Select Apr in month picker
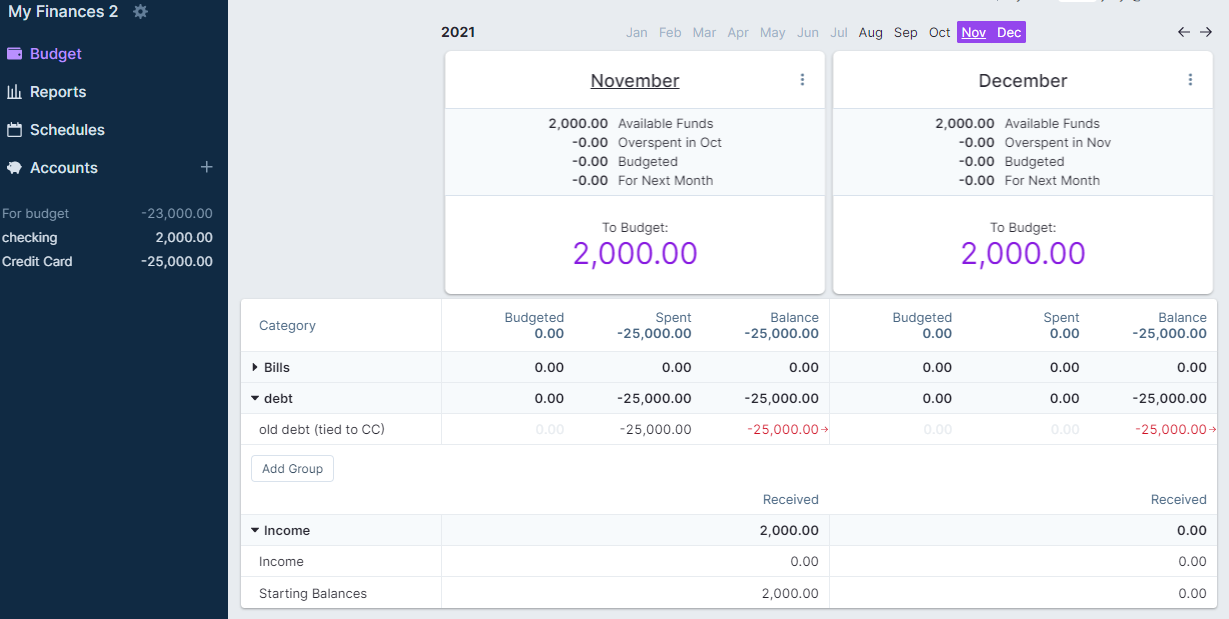Viewport: 1229px width, 619px height. 738,33
